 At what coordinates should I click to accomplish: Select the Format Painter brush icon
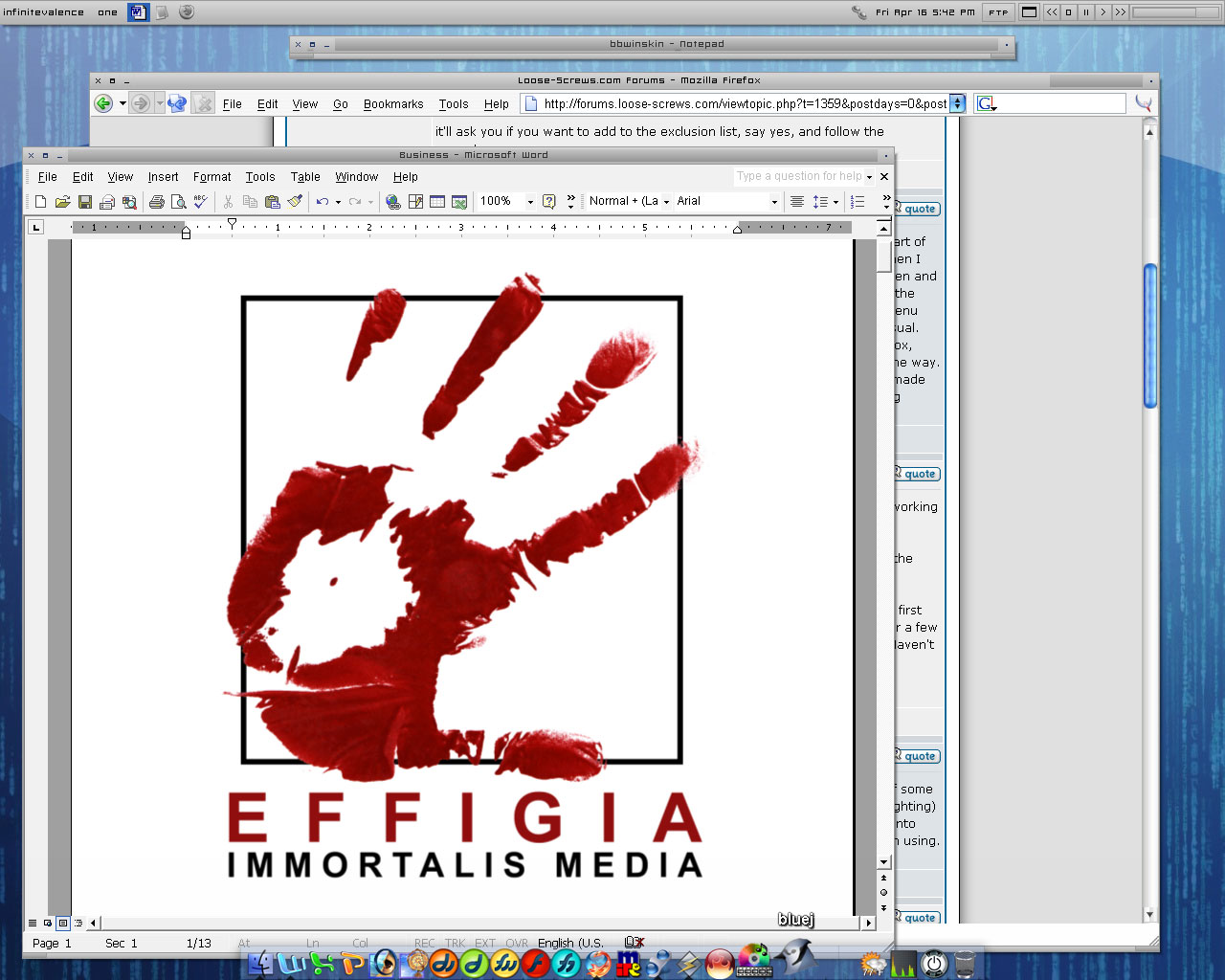(295, 202)
